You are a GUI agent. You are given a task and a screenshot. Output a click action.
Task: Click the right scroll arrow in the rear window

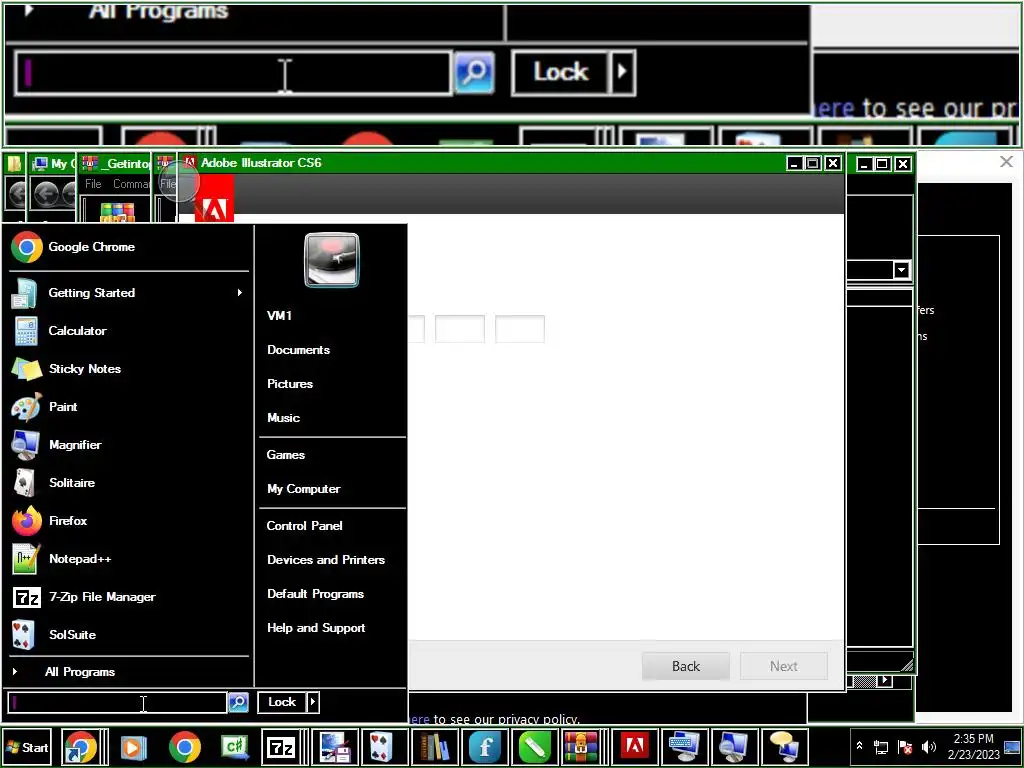point(884,681)
